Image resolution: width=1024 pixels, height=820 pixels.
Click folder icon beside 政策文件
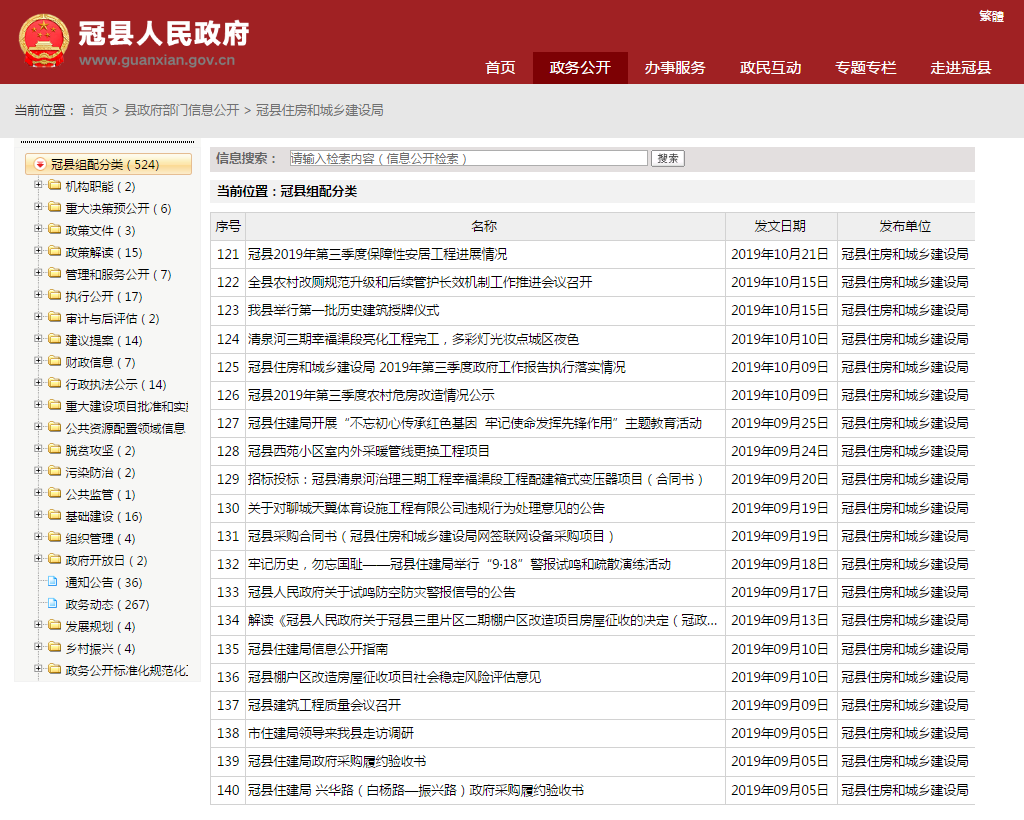click(x=55, y=230)
